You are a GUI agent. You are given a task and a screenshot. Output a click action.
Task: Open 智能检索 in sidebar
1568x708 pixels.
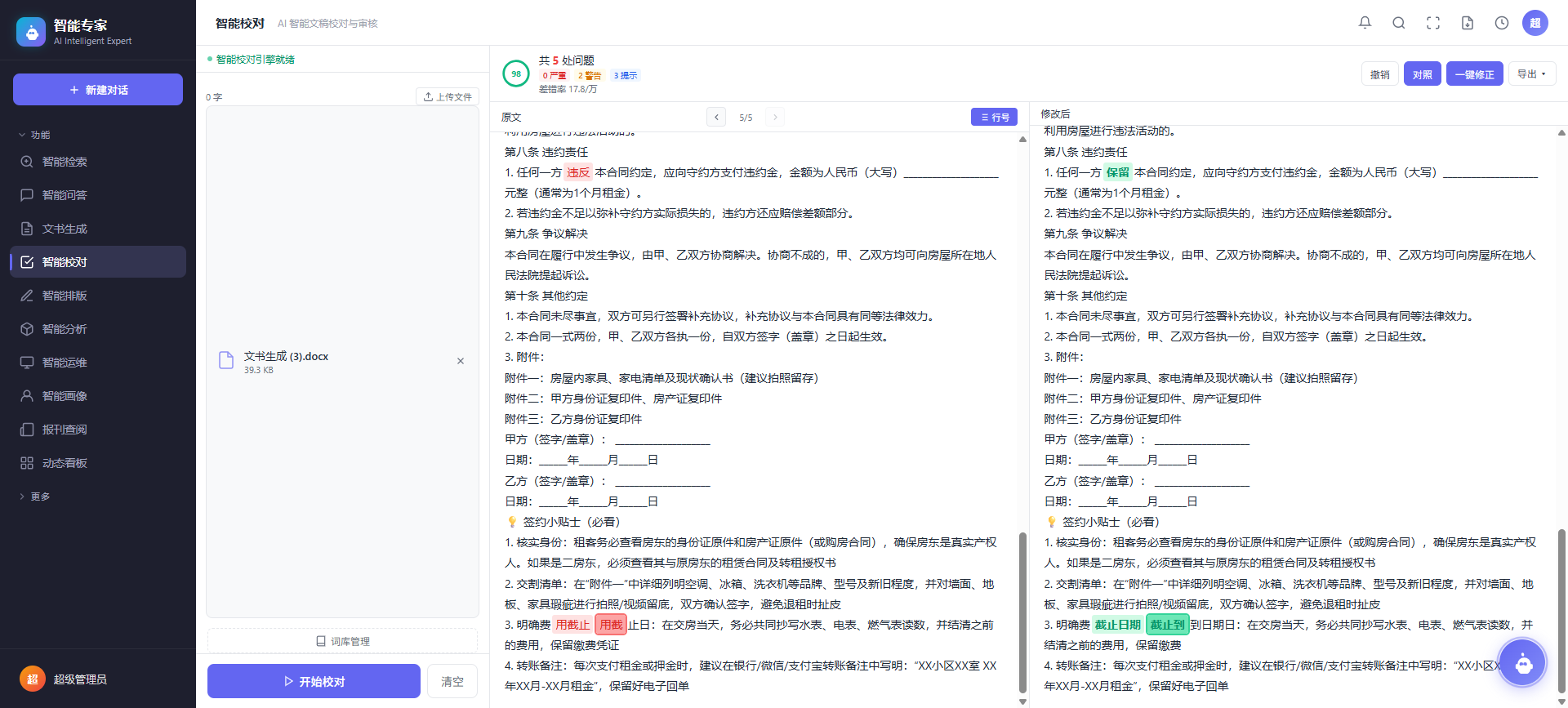tap(98, 162)
